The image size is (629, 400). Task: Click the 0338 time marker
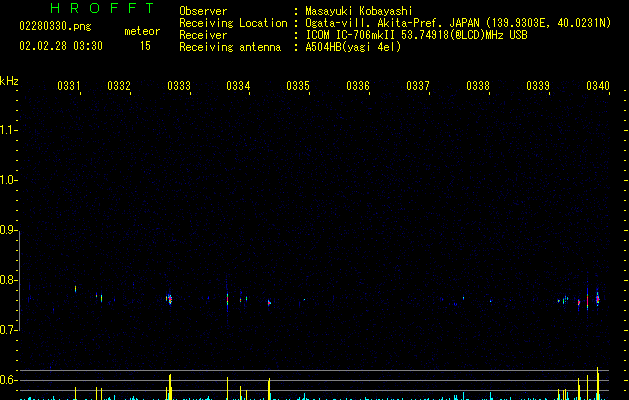click(x=478, y=86)
